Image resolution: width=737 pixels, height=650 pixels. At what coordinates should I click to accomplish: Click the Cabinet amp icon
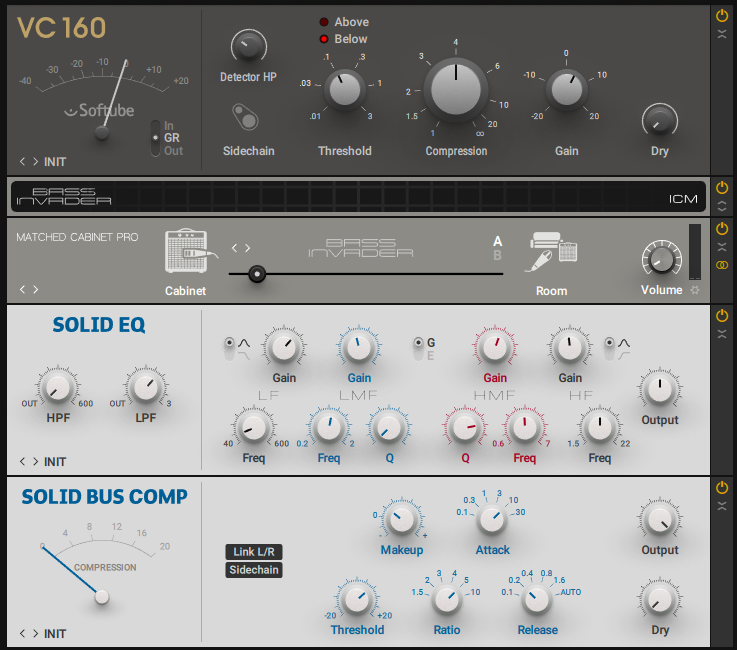pos(190,251)
